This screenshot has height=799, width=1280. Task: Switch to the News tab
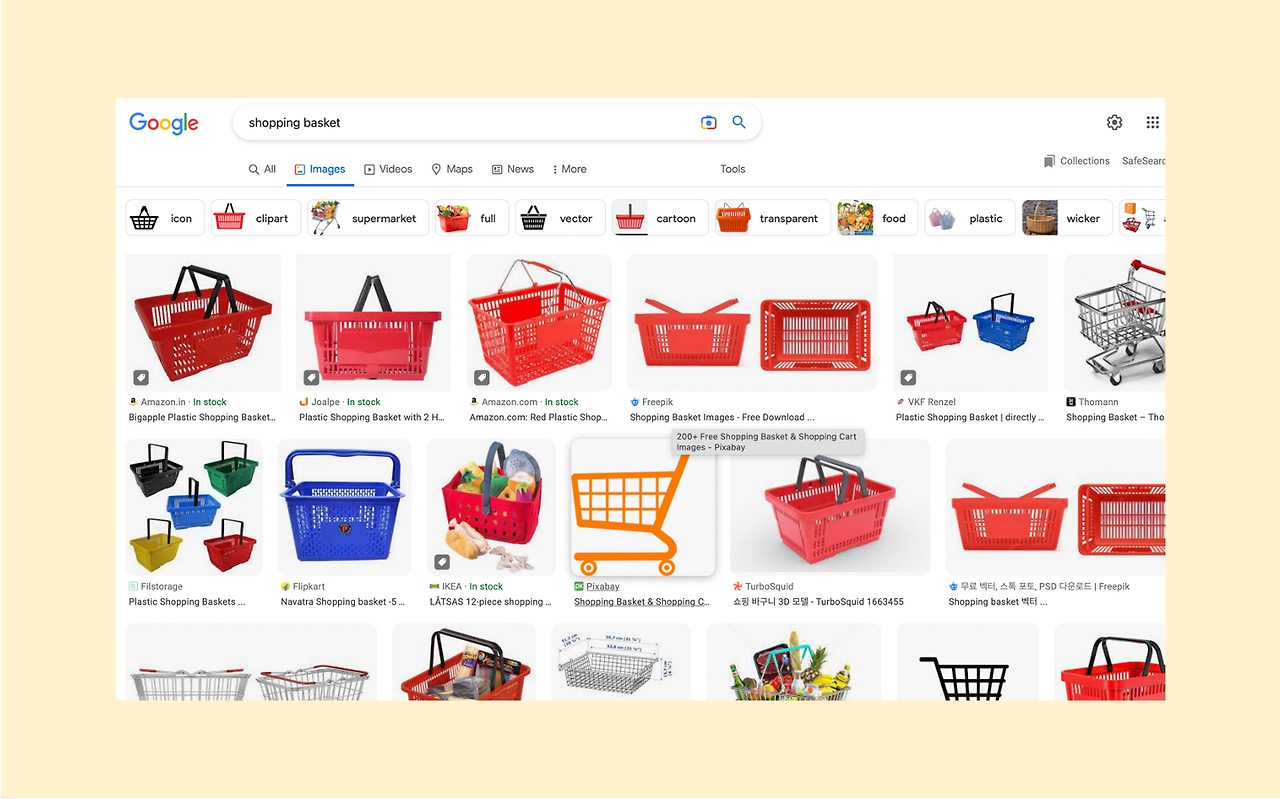click(x=513, y=169)
